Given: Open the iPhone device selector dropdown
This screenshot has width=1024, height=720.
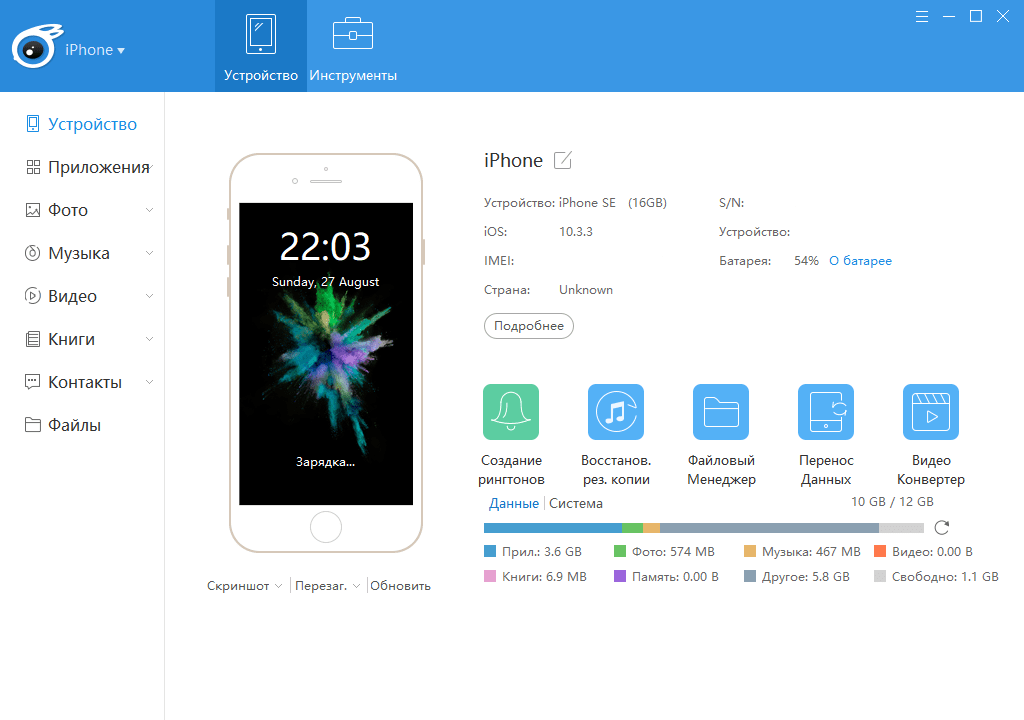Looking at the screenshot, I should click(x=95, y=50).
